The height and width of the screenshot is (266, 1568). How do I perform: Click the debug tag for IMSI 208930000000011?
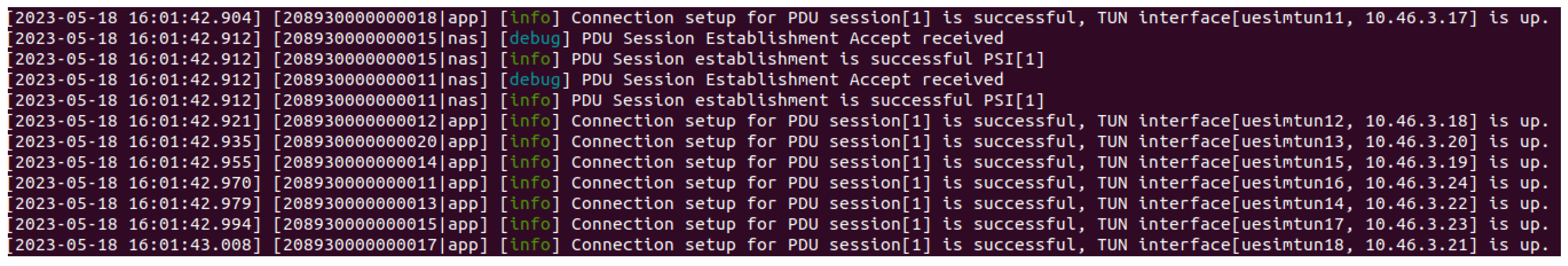pos(535,80)
